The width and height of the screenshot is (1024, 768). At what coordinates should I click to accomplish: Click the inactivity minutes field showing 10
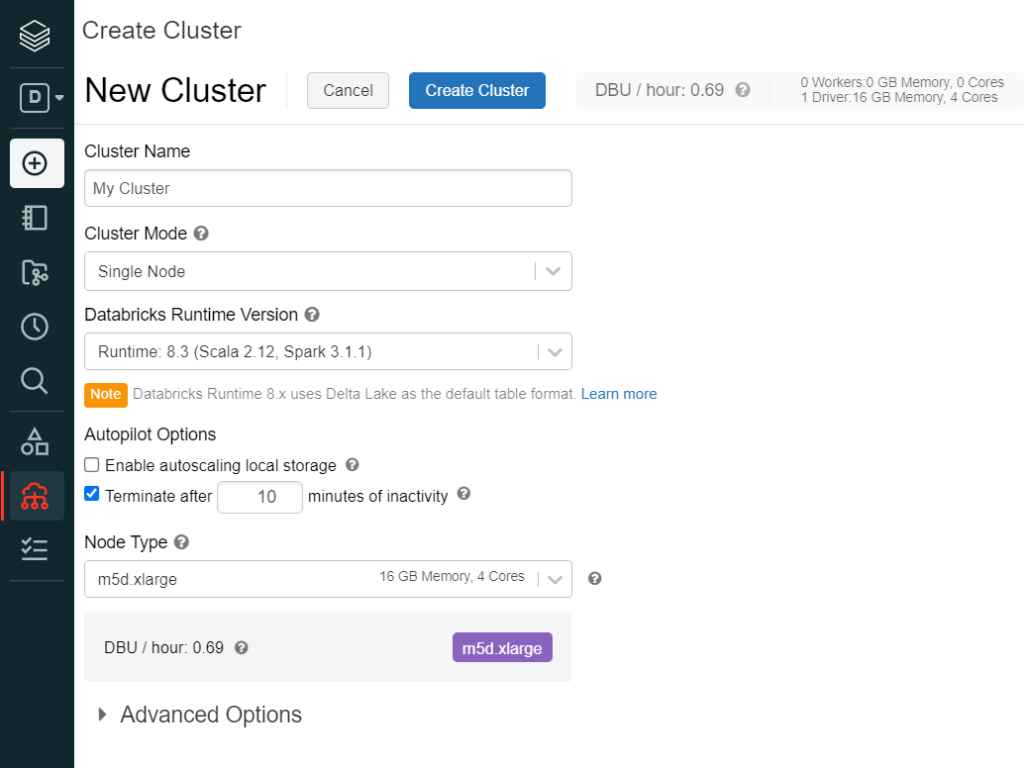click(260, 497)
